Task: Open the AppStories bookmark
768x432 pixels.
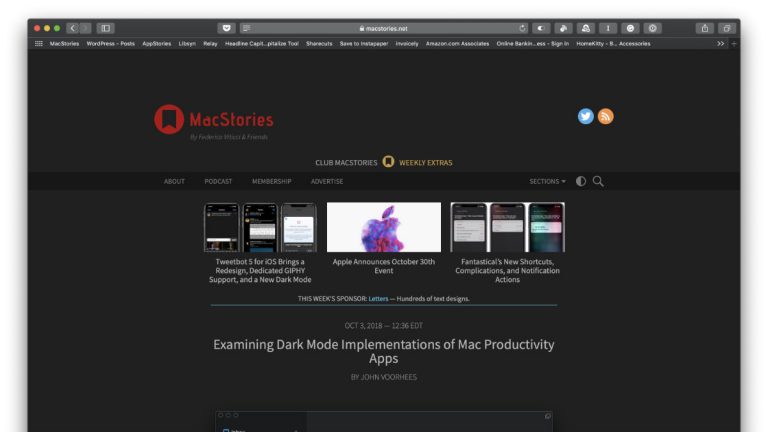Action: [x=157, y=44]
